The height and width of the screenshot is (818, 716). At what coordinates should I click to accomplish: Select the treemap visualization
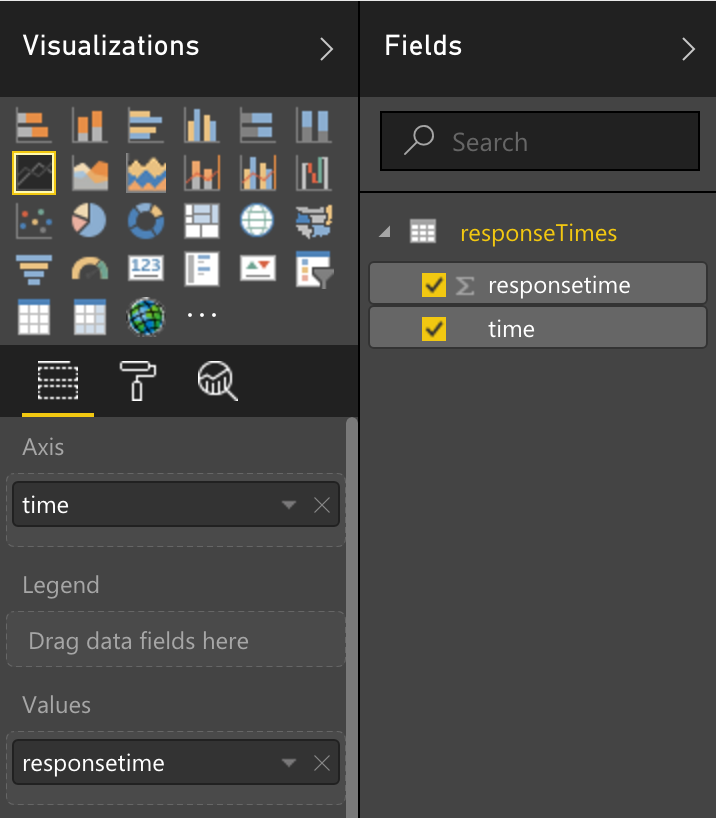pyautogui.click(x=201, y=221)
